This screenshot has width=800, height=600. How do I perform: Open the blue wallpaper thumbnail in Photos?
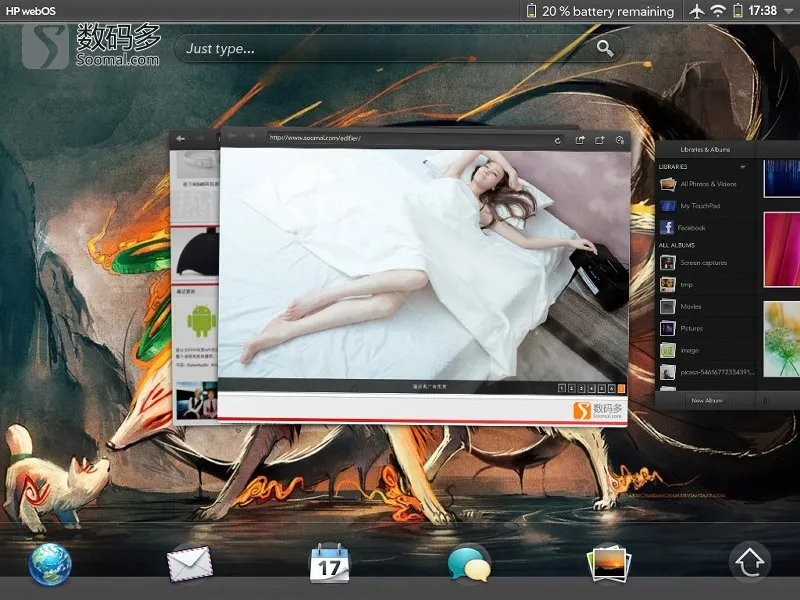(x=782, y=178)
